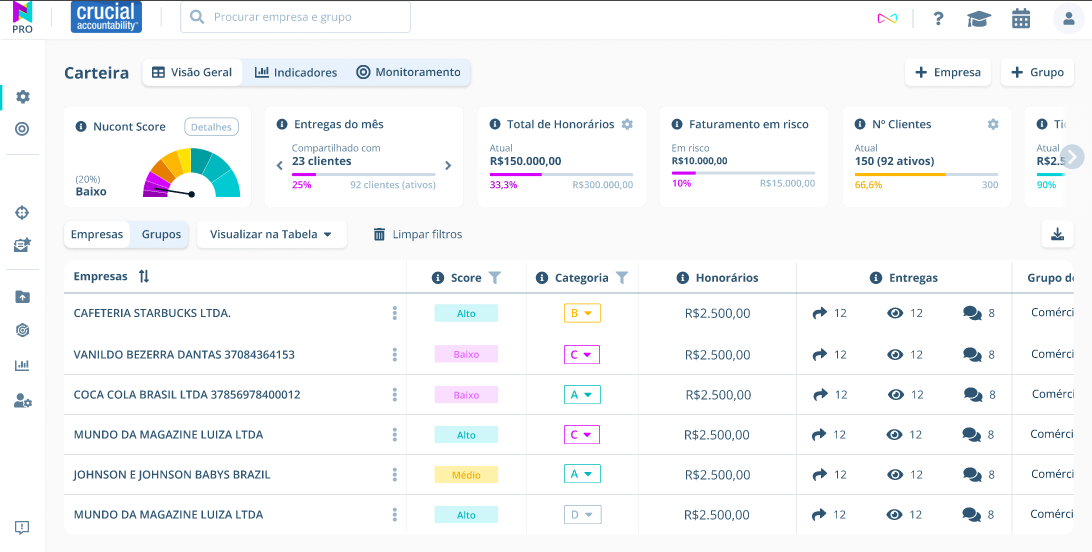Click the Categoria column filter funnel

(622, 278)
